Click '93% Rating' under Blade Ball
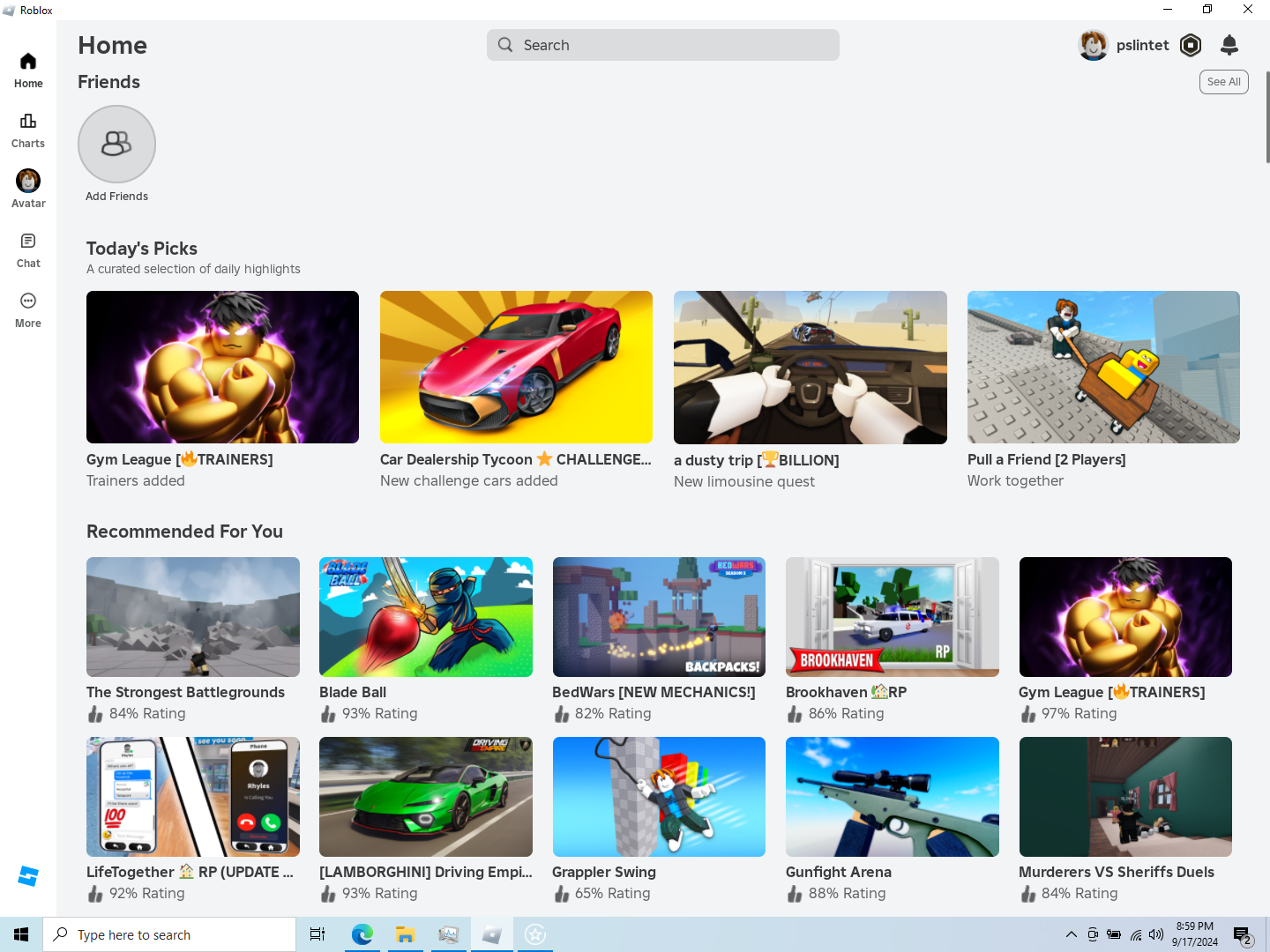 point(380,713)
